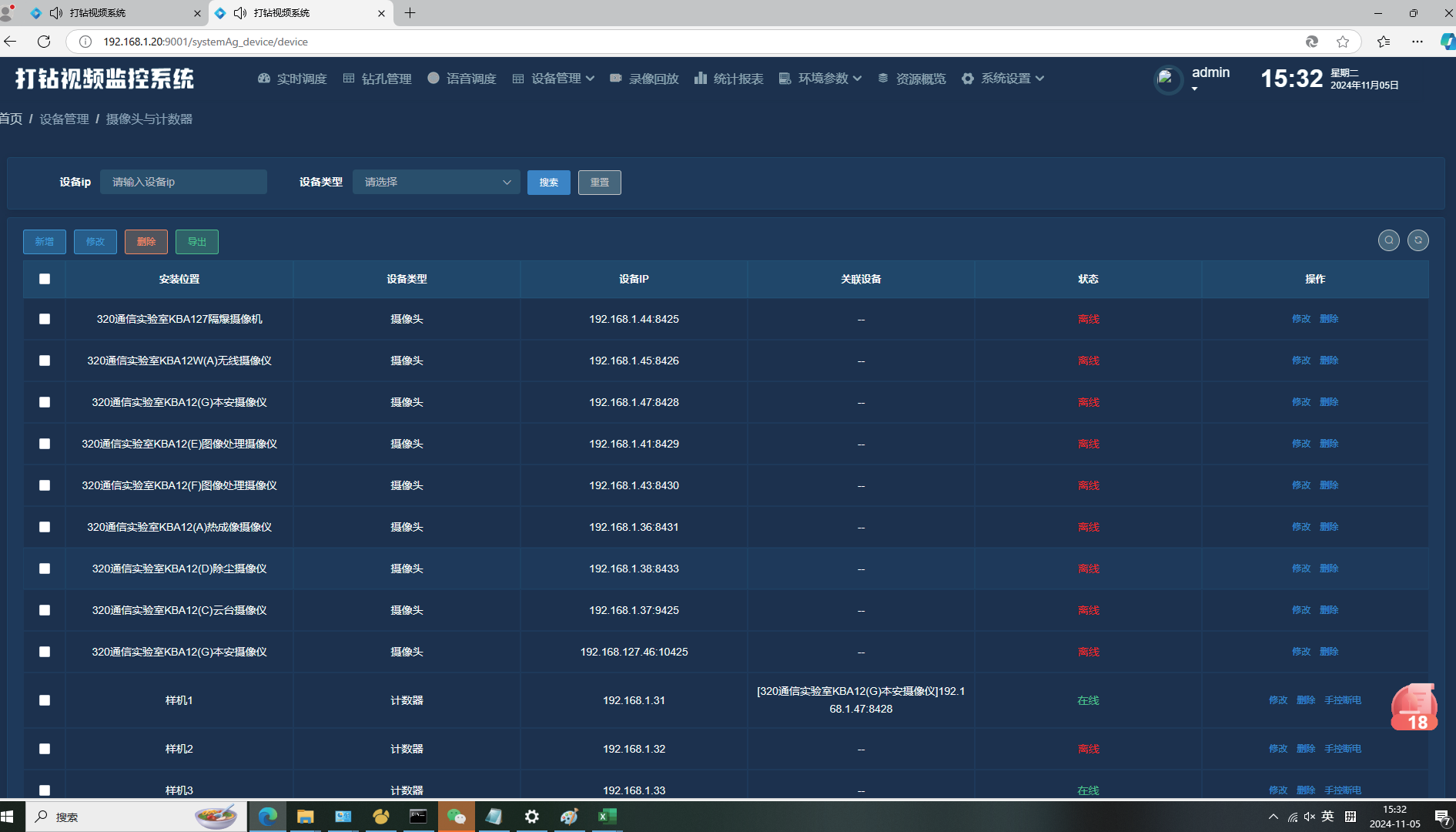
Task: Open 统计报表 in the top navigation
Action: [x=728, y=79]
